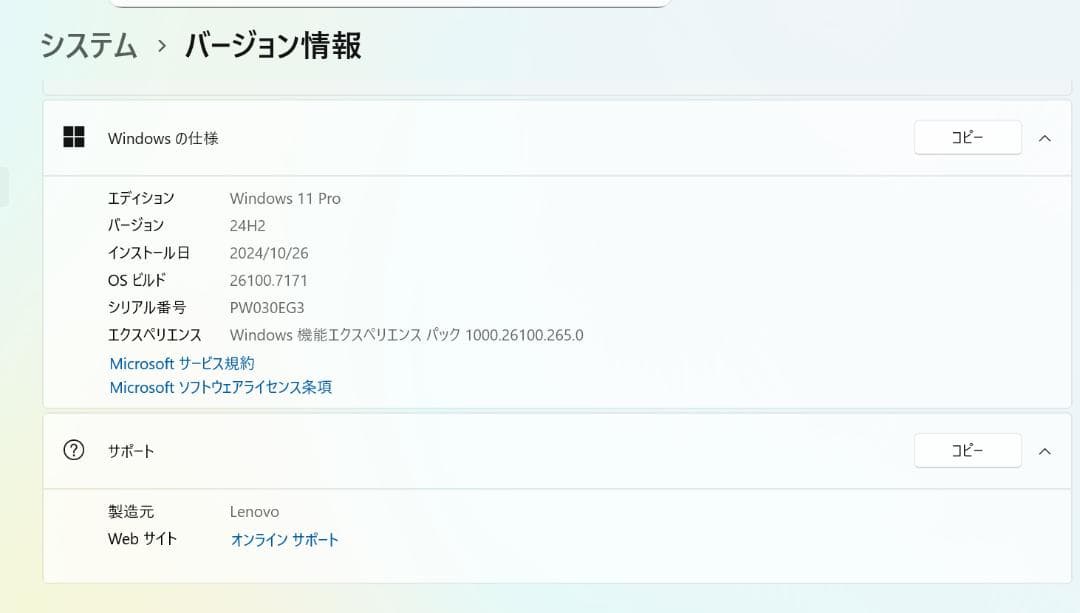Image resolution: width=1080 pixels, height=613 pixels.
Task: Collapse the サポート section
Action: [1044, 450]
